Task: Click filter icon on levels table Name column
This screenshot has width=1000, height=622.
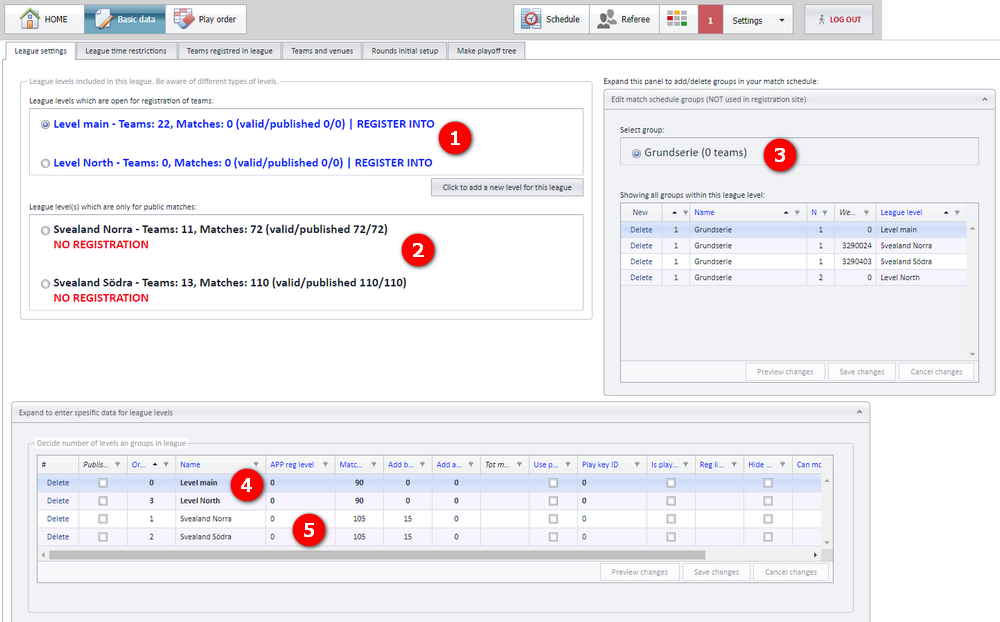Action: click(256, 464)
